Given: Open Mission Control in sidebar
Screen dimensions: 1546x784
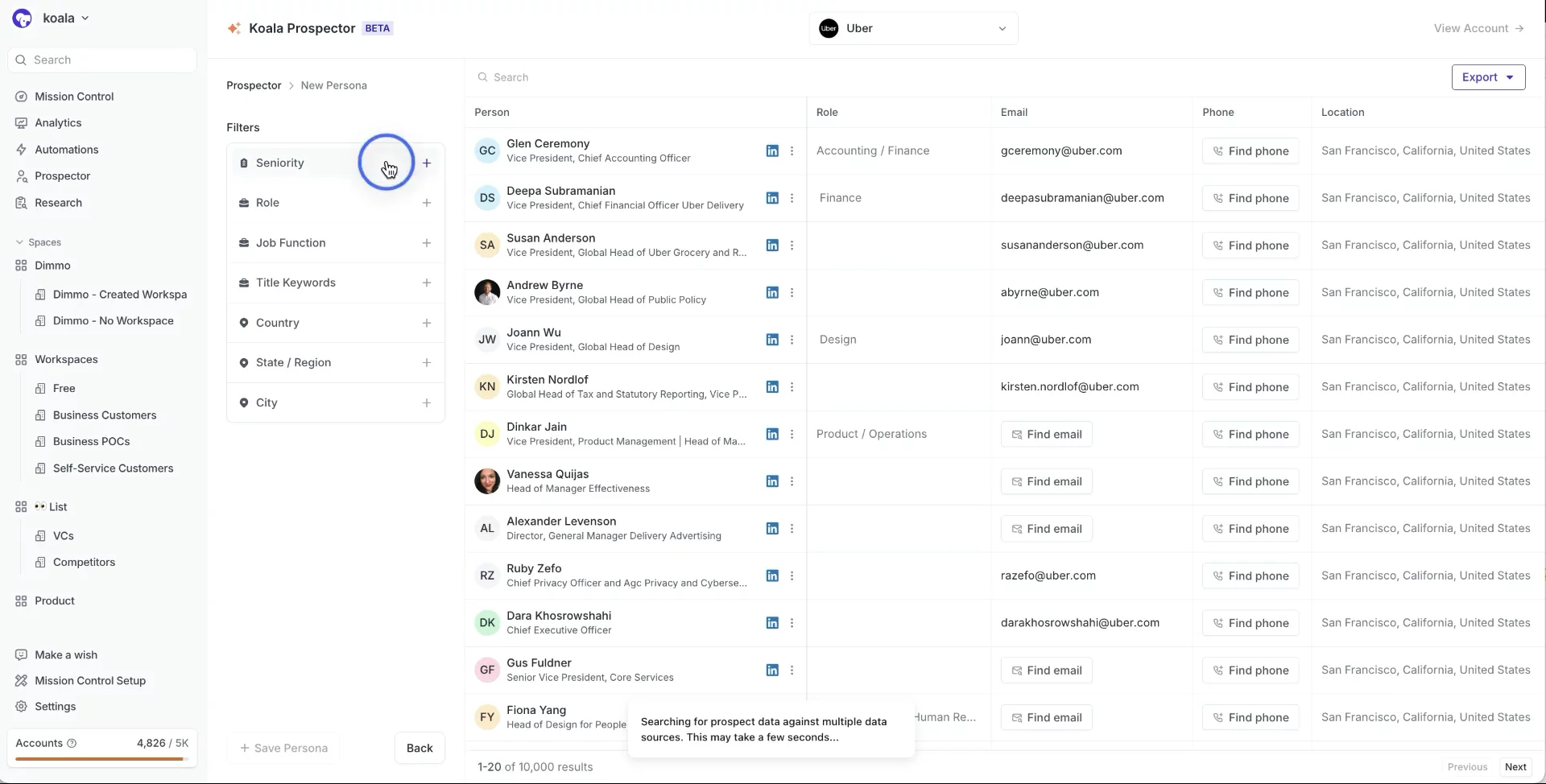Looking at the screenshot, I should point(74,97).
